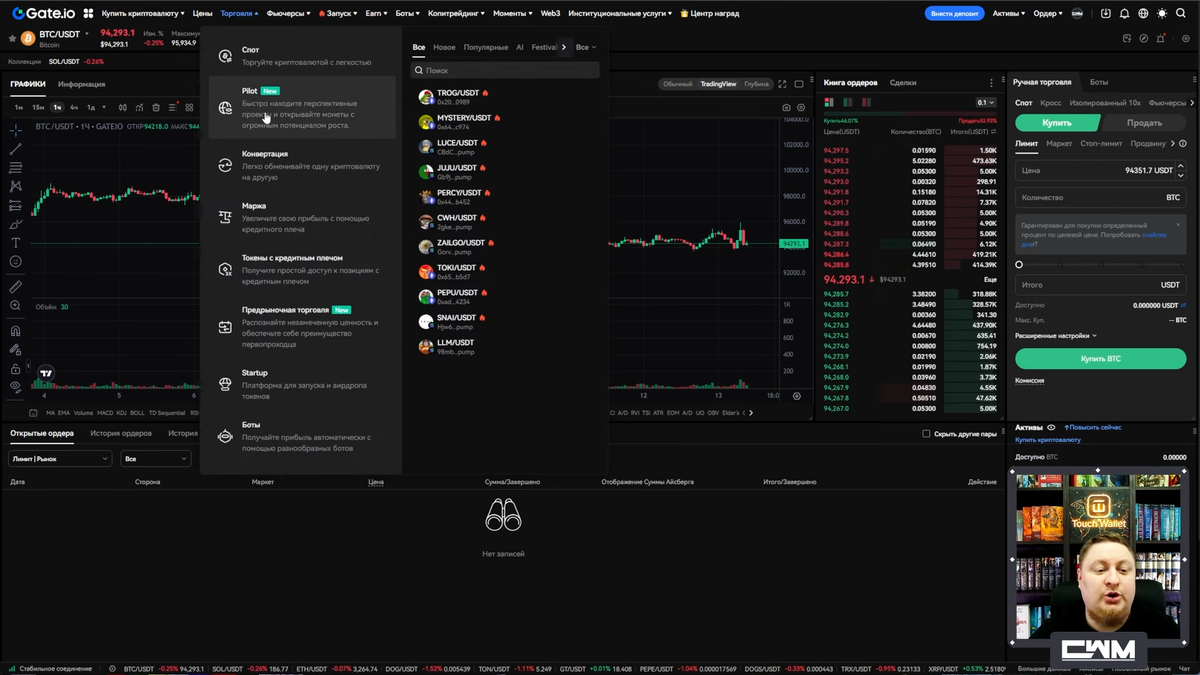
Task: Open the 'Все' category dropdown in coin list
Action: 586,47
